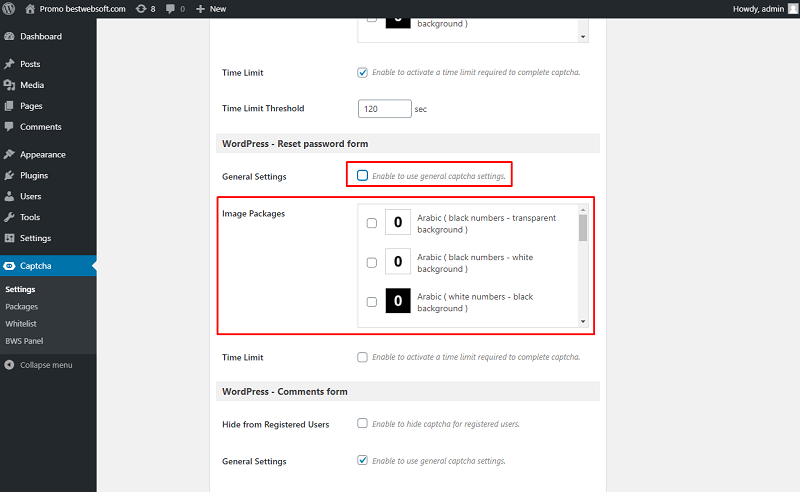Image resolution: width=800 pixels, height=492 pixels.
Task: Click the WordPress - Comments form heading
Action: (x=285, y=391)
